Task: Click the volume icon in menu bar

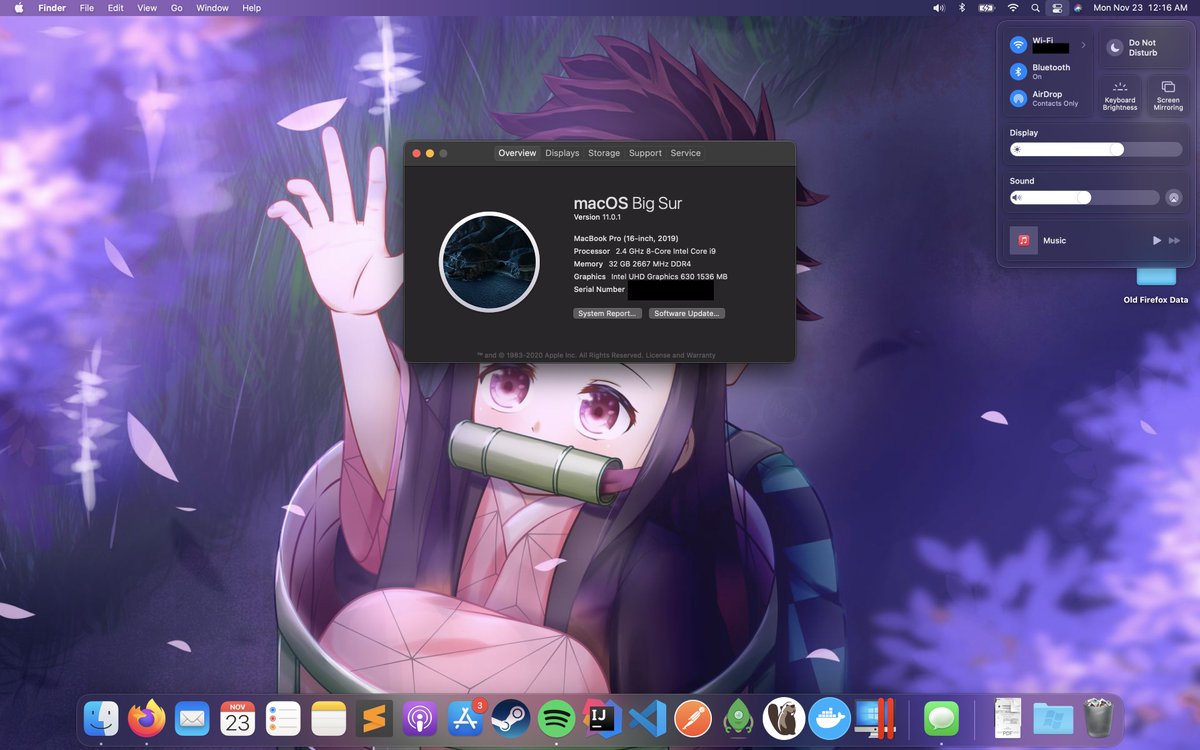Action: 938,8
